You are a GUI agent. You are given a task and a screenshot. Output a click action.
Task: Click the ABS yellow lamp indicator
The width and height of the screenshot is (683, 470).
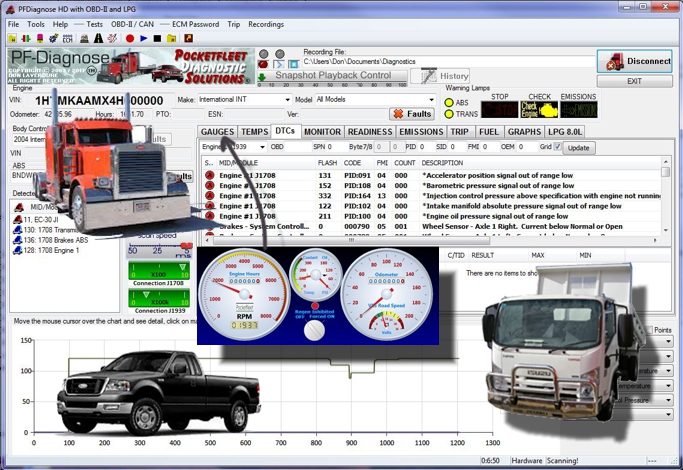449,103
